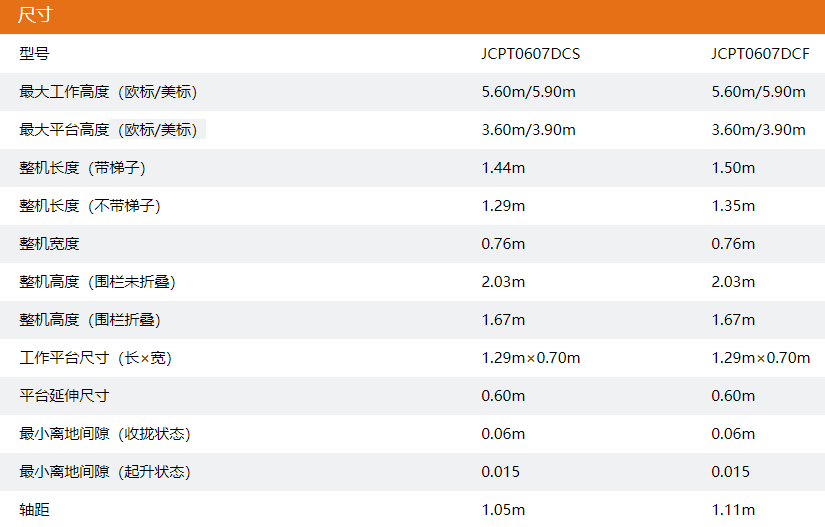Click JCPT0607DCF value in 最大平台高度 row

(758, 130)
